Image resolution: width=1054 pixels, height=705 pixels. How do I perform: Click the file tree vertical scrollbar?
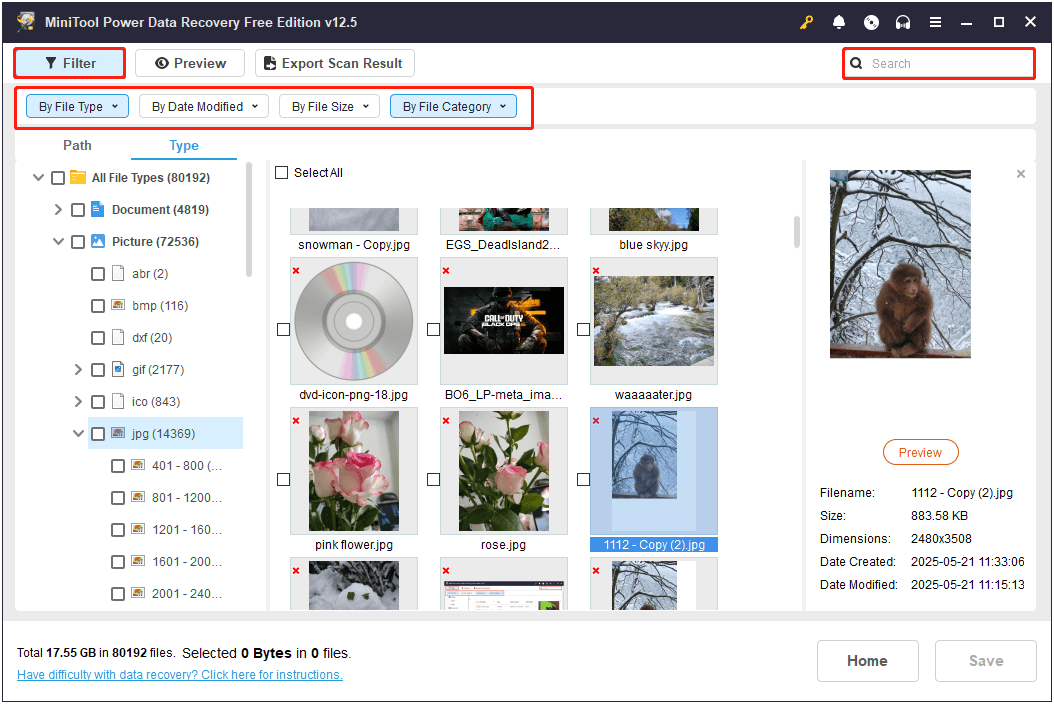249,219
